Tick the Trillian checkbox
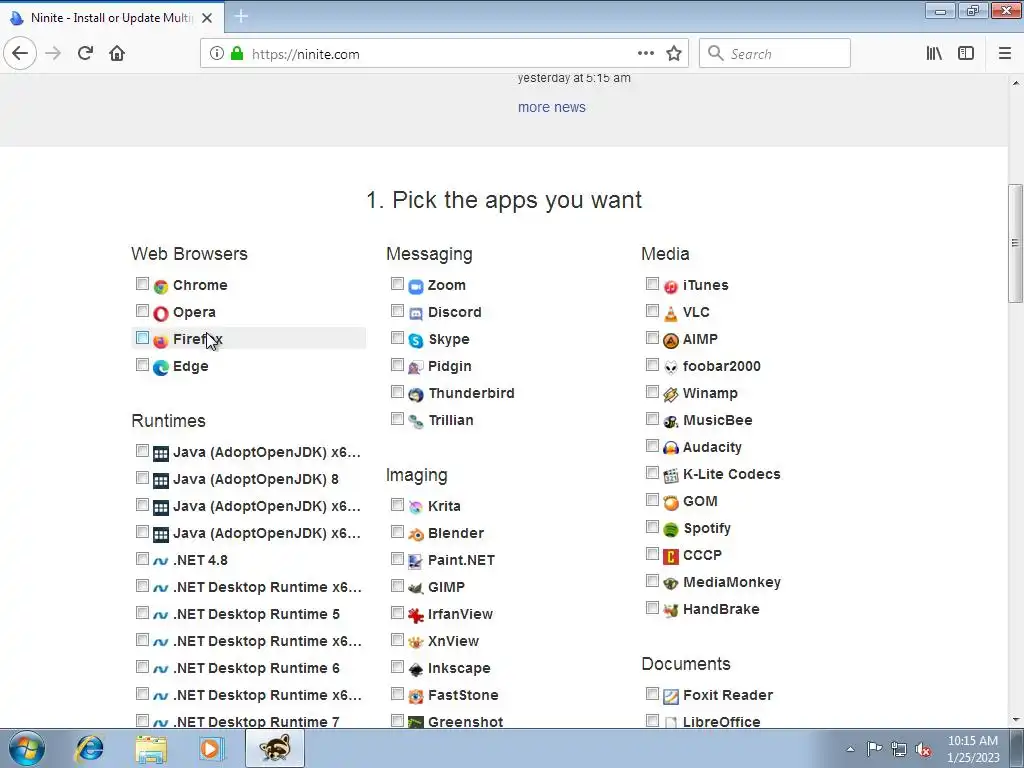This screenshot has height=768, width=1024. [397, 419]
